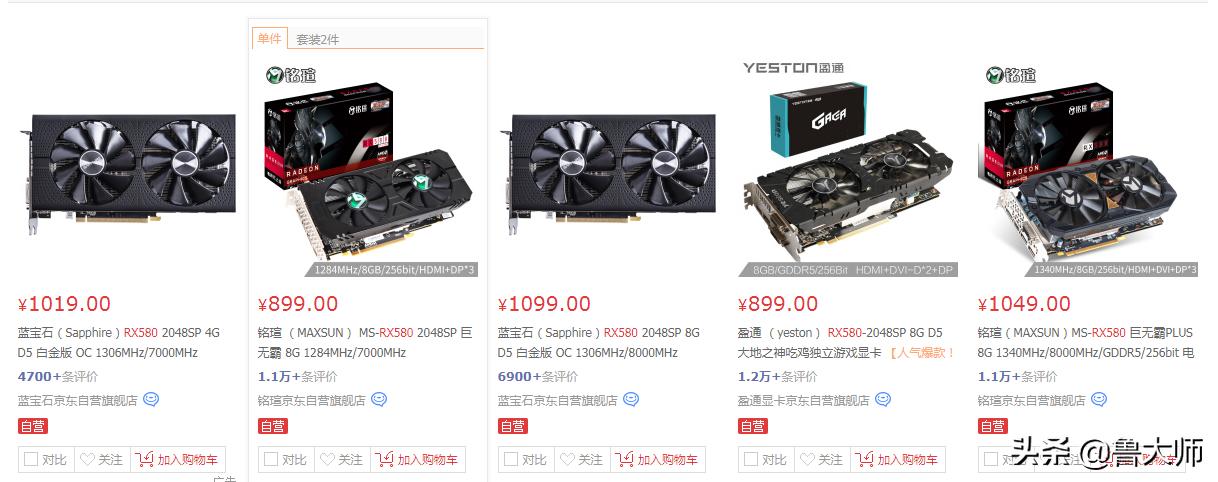
Task: Add ¥1099 Sapphire RX580 8G to cart
Action: (659, 459)
